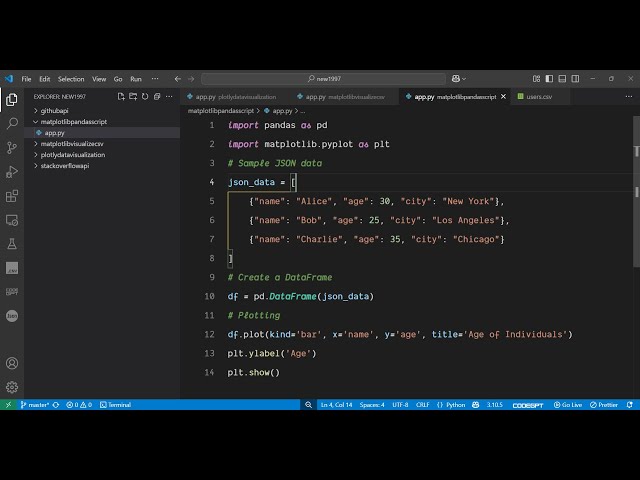The image size is (640, 480).
Task: Refresh the Explorer file tree
Action: click(145, 97)
